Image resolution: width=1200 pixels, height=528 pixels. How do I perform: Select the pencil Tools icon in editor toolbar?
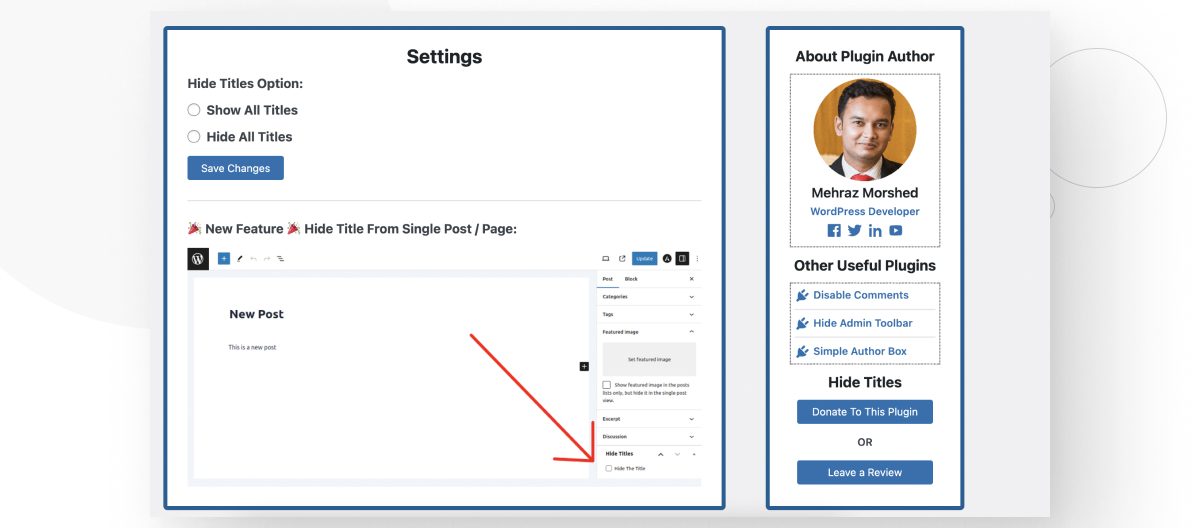(240, 258)
